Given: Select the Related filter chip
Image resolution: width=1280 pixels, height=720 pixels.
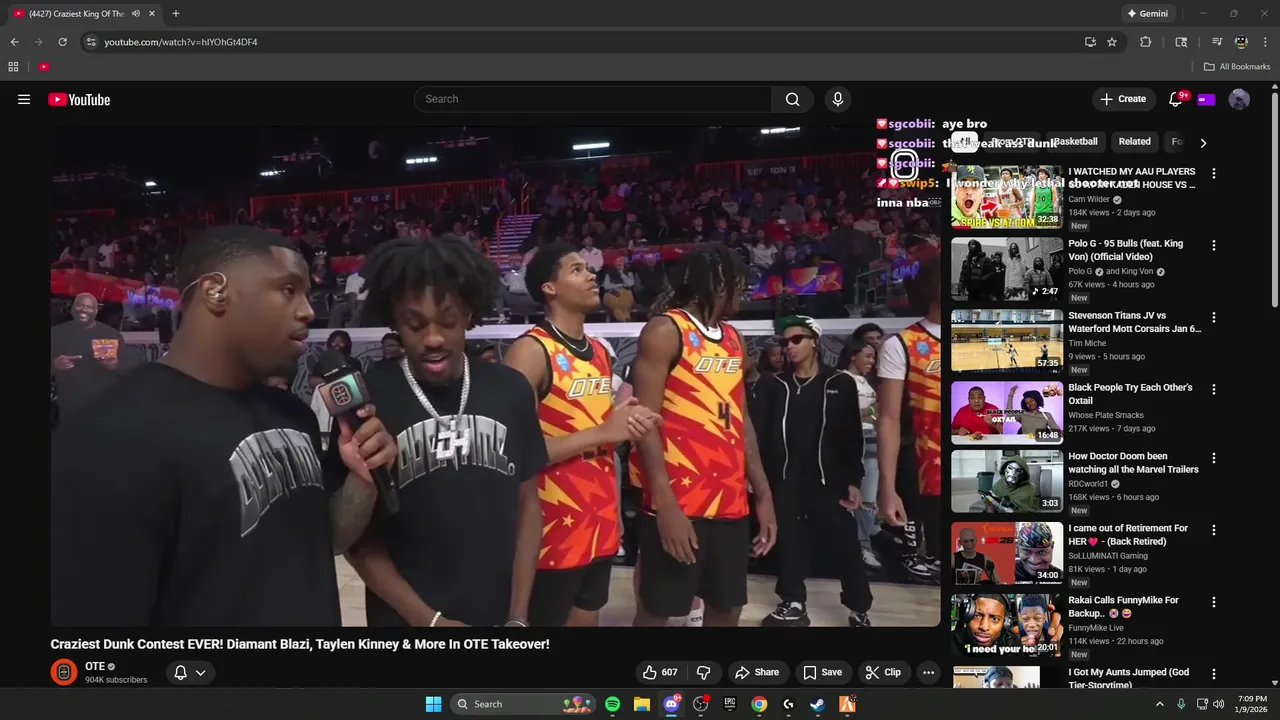Looking at the screenshot, I should 1134,142.
